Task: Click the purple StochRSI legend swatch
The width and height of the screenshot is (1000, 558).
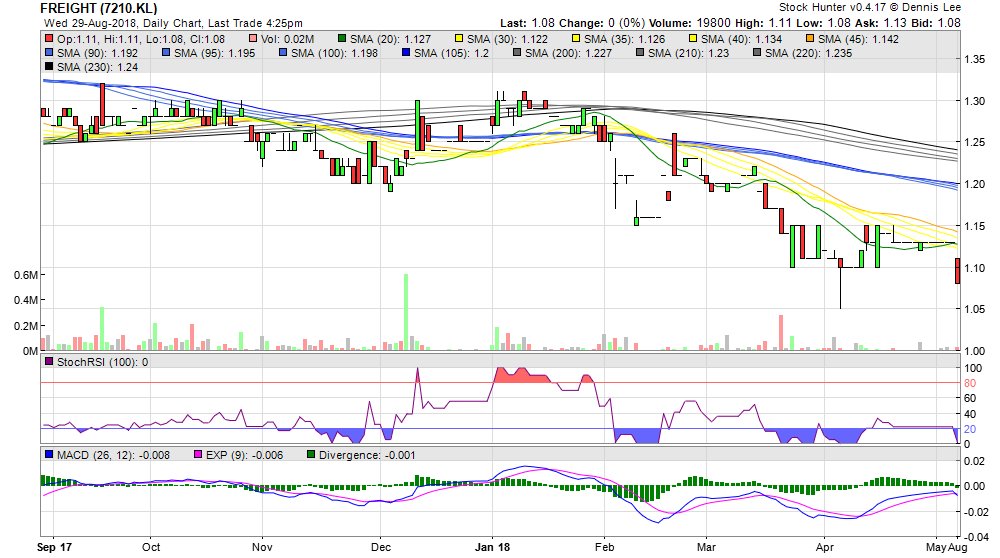Action: coord(50,362)
